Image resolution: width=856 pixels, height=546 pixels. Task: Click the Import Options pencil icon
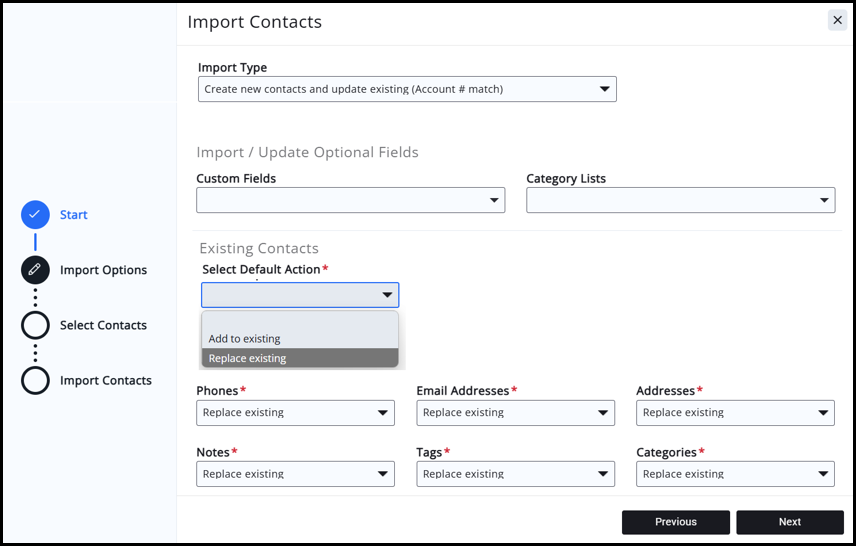pos(35,270)
